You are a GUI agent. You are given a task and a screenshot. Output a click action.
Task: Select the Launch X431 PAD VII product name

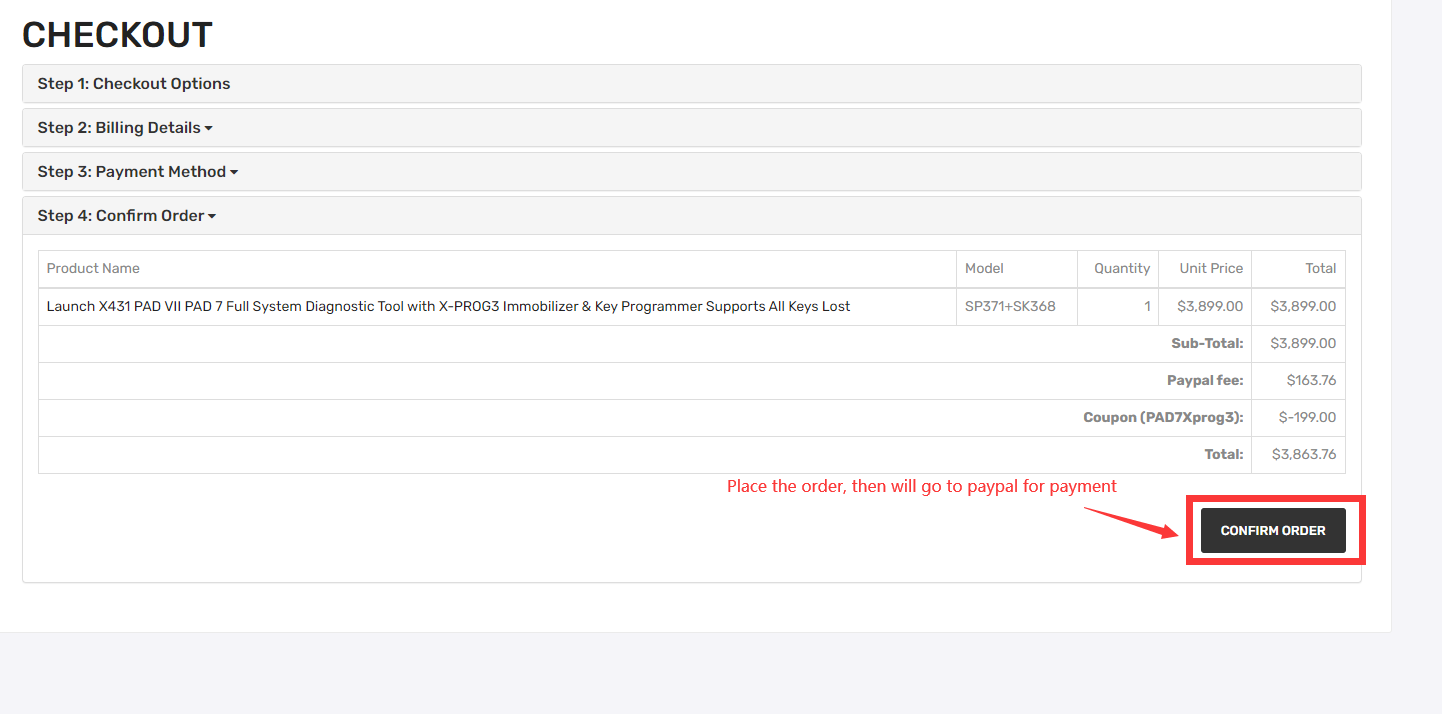[448, 306]
